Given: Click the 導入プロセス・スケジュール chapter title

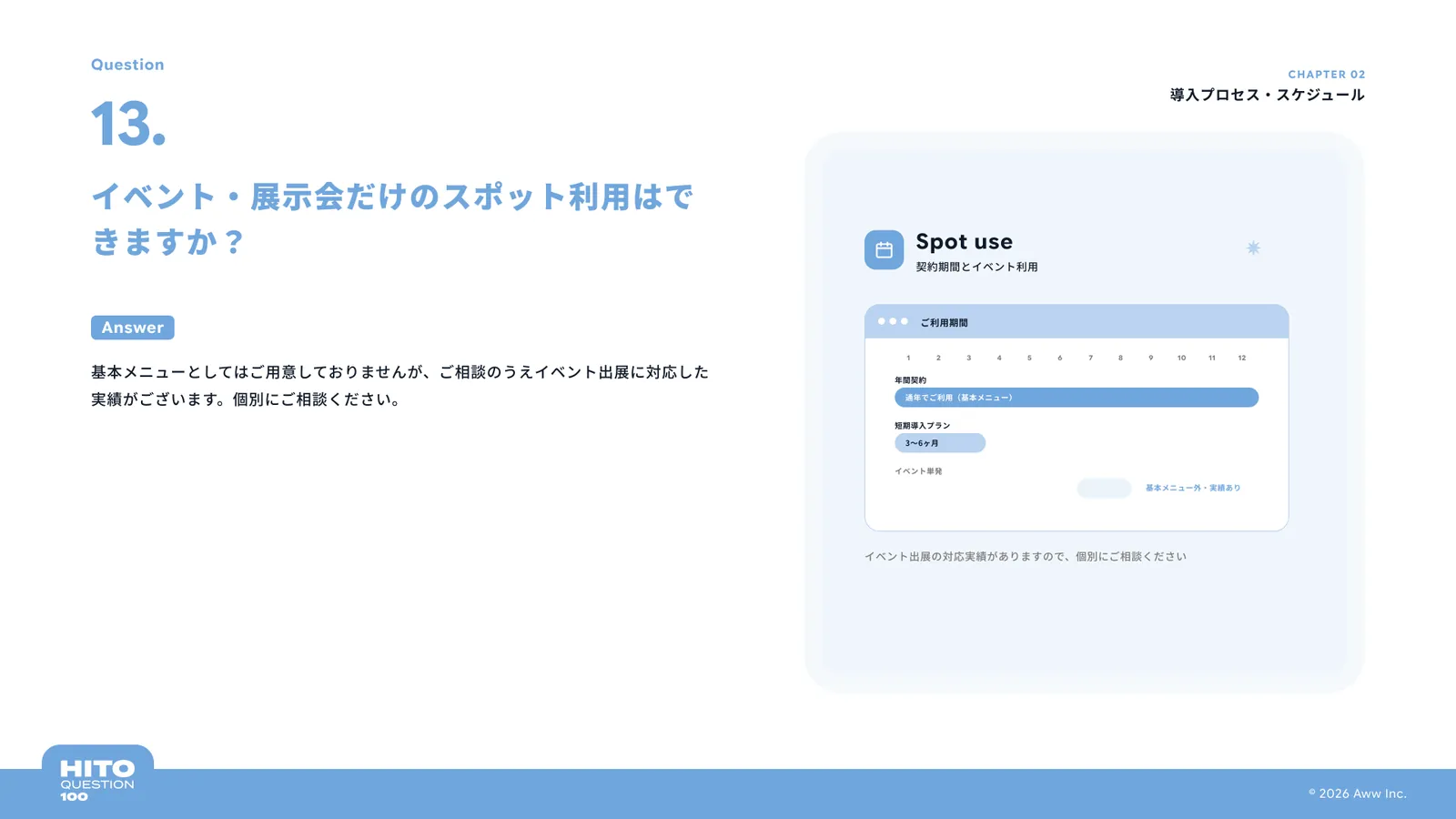Looking at the screenshot, I should pos(1268,95).
